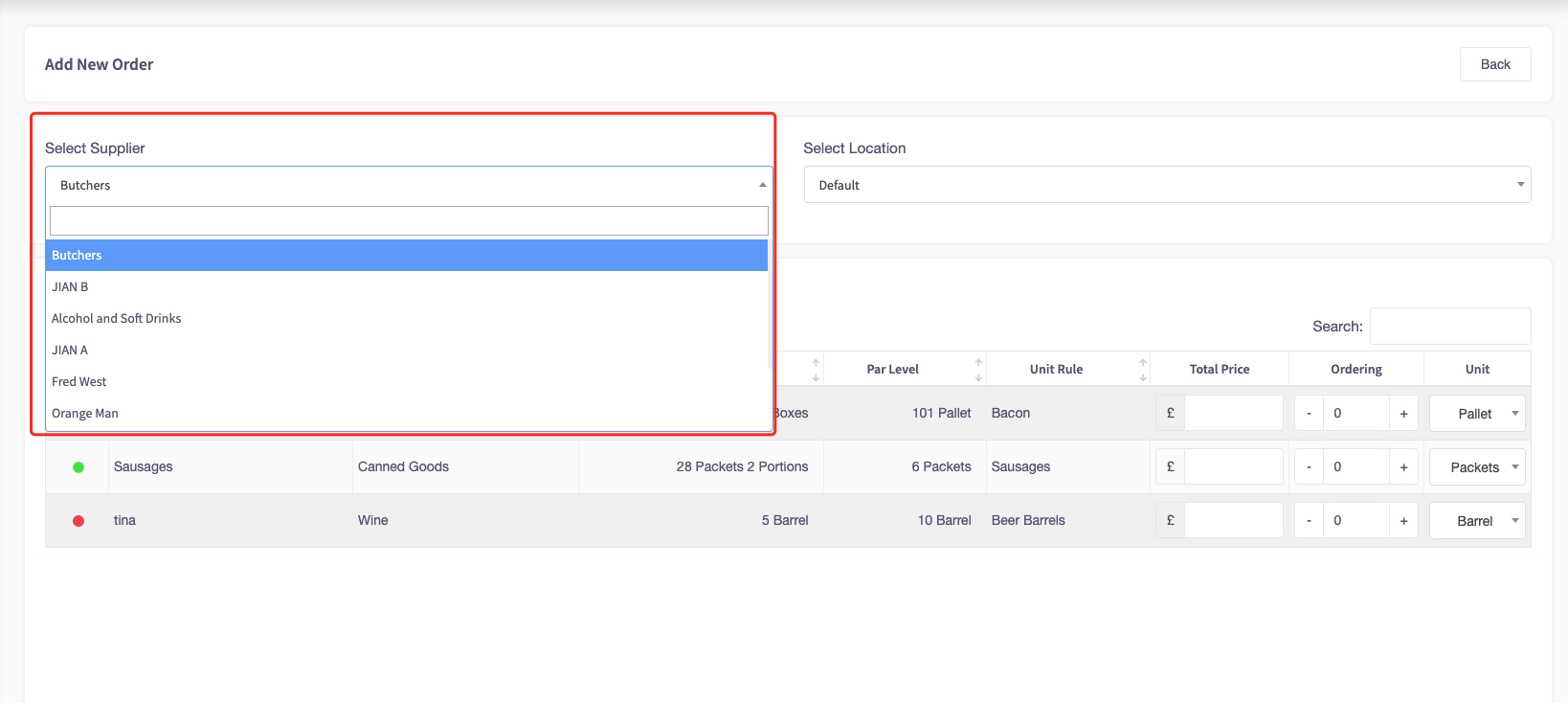The image size is (1568, 703).
Task: Click total price field for Sausages row
Action: 1234,467
